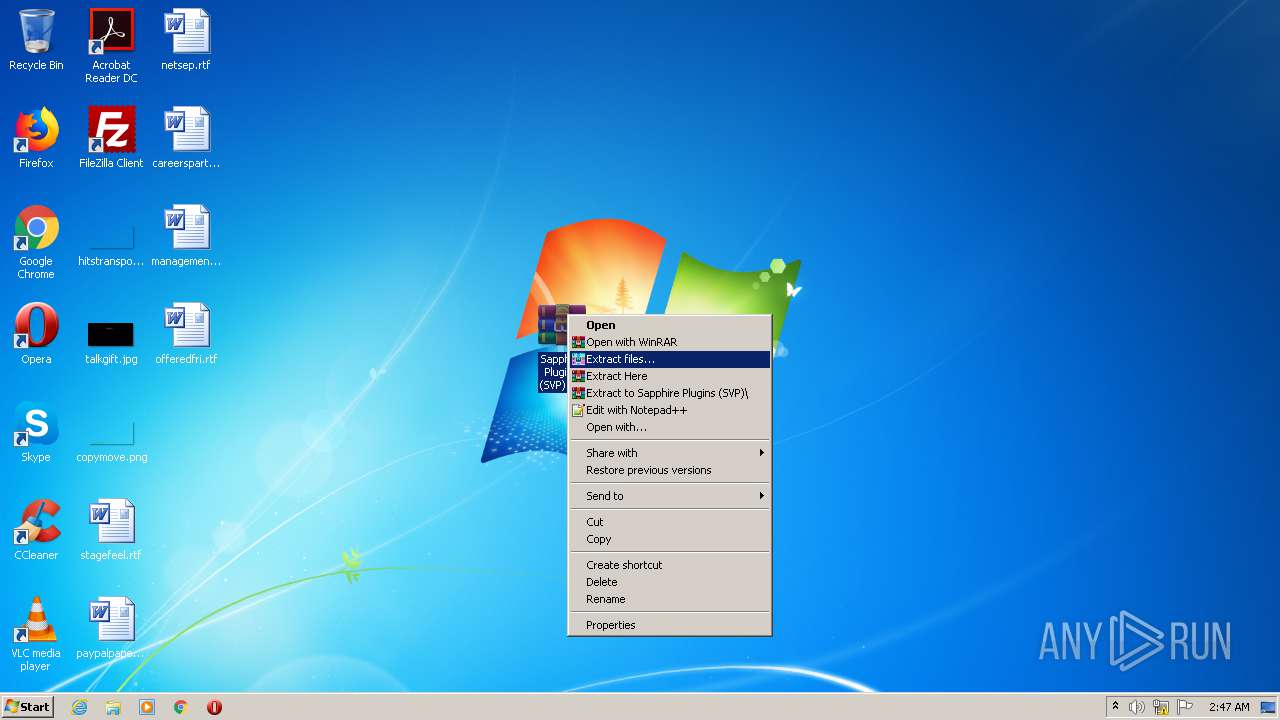Select offeredfri.rtf document
1280x720 pixels.
pyautogui.click(x=186, y=334)
